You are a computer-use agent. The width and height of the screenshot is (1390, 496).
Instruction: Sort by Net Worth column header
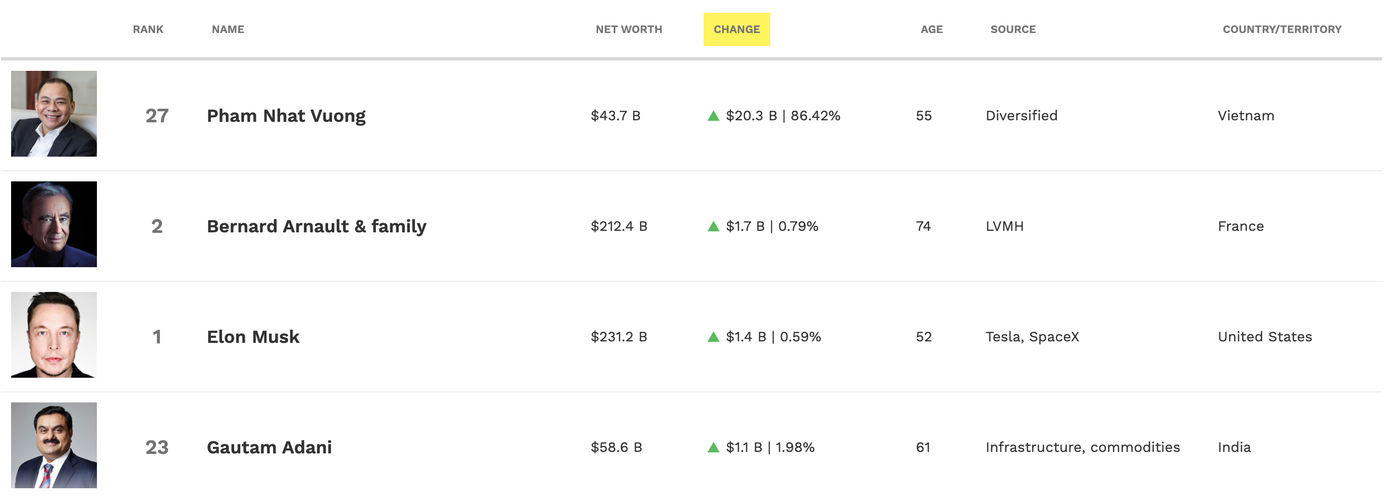click(629, 29)
